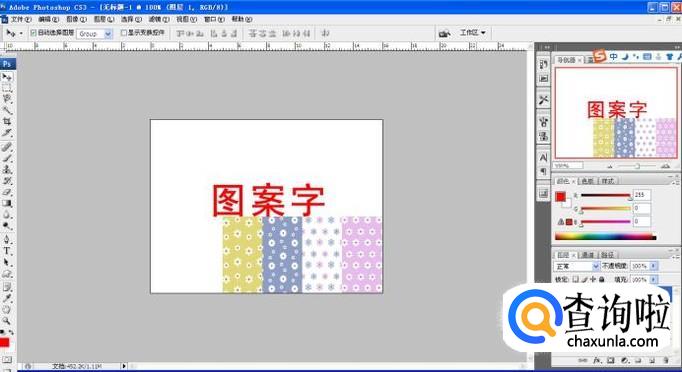Select the Zoom tool
The width and height of the screenshot is (682, 372).
click(x=7, y=321)
